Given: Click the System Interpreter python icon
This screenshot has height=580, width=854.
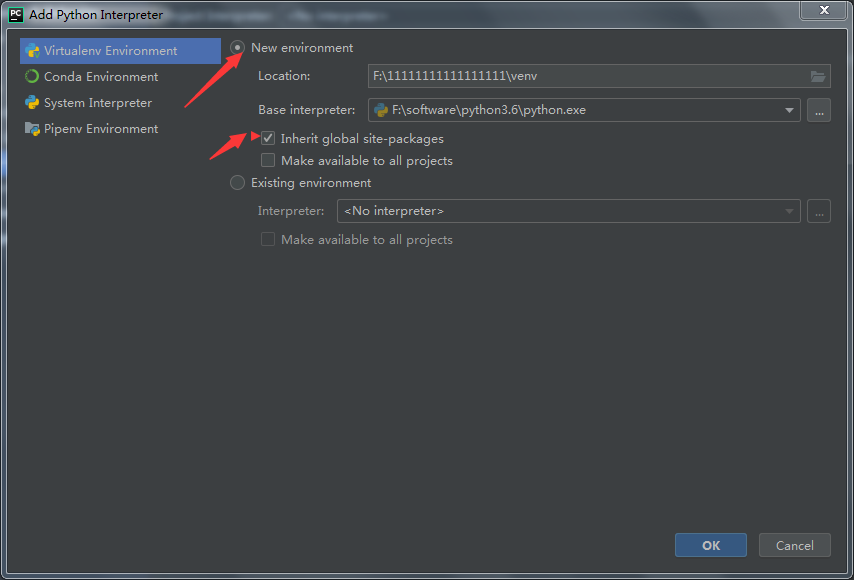Looking at the screenshot, I should click(32, 102).
